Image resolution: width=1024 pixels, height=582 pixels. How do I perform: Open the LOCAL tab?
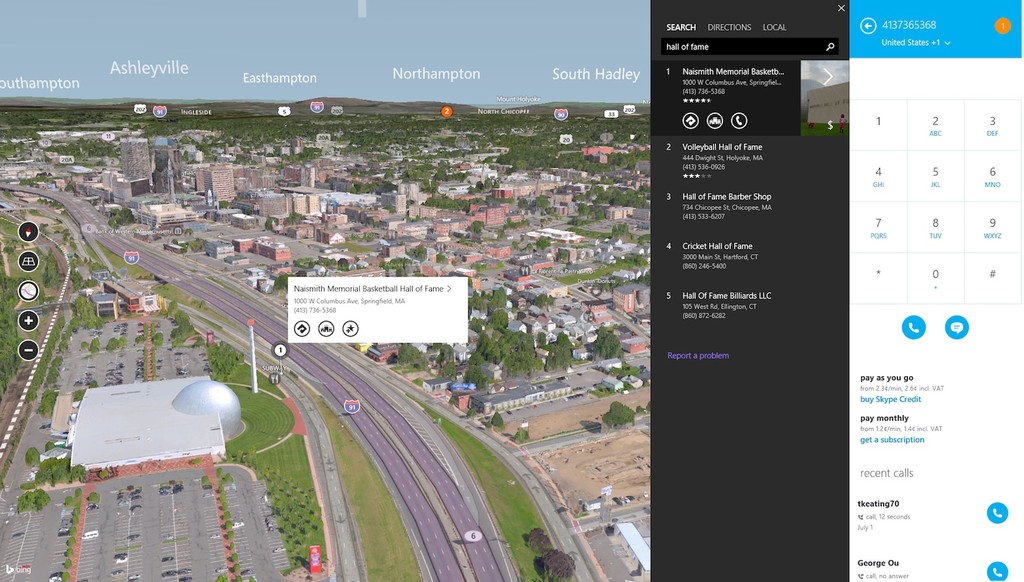774,27
